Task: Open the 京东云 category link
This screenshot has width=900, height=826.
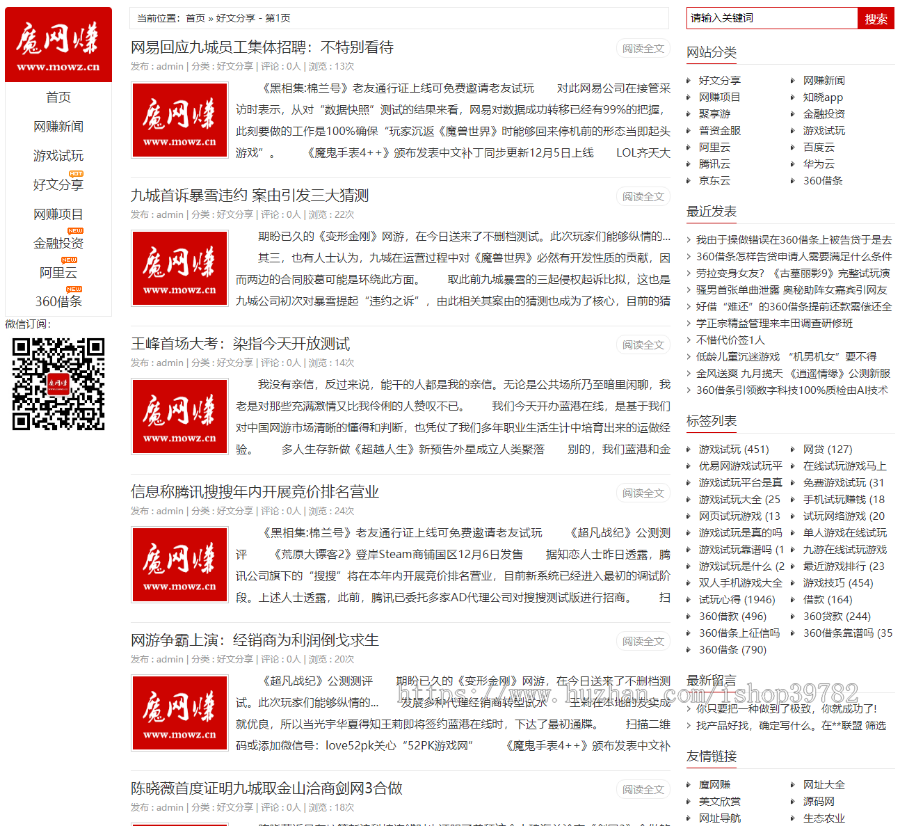Action: pos(714,181)
